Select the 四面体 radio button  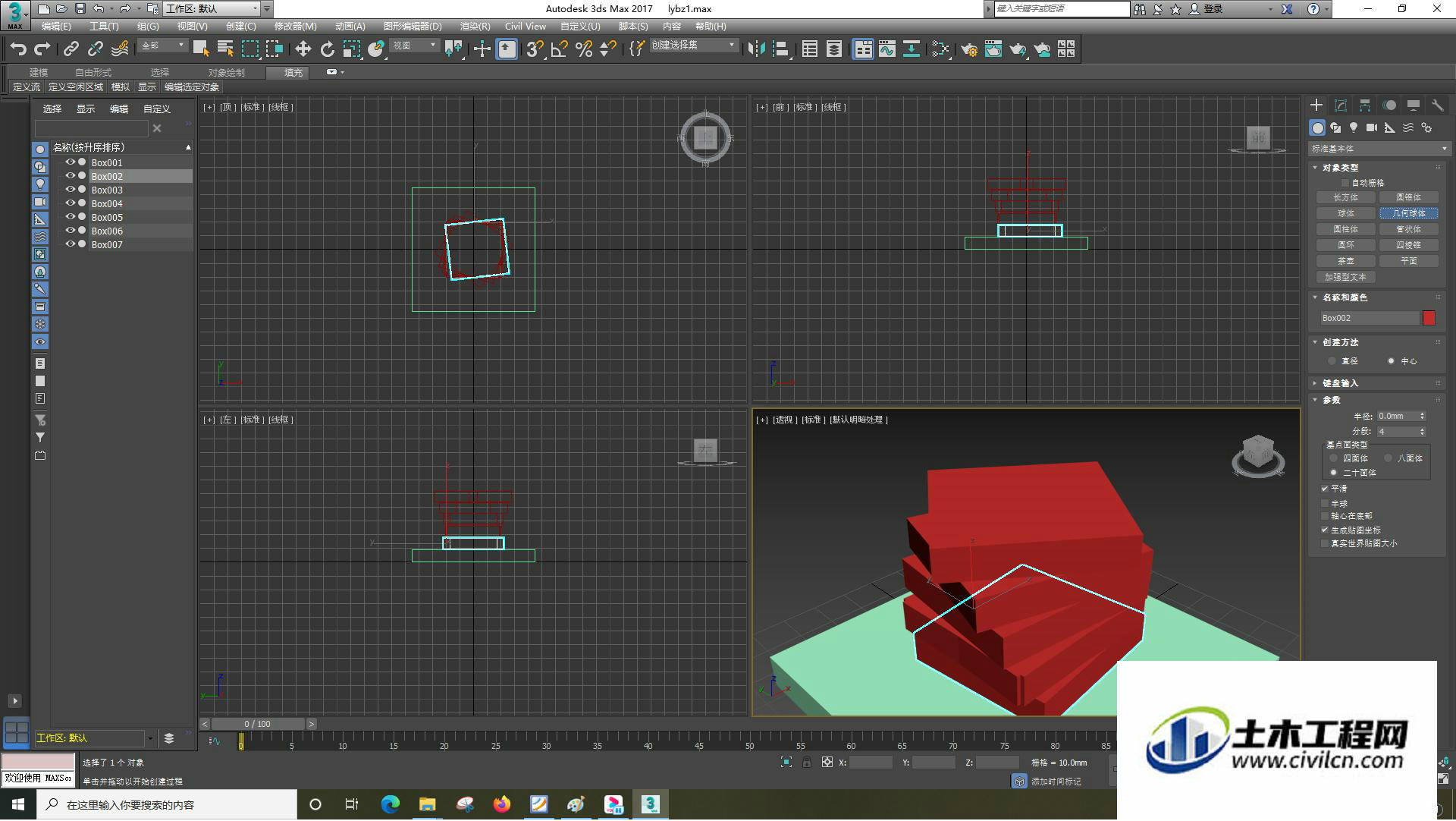point(1334,458)
